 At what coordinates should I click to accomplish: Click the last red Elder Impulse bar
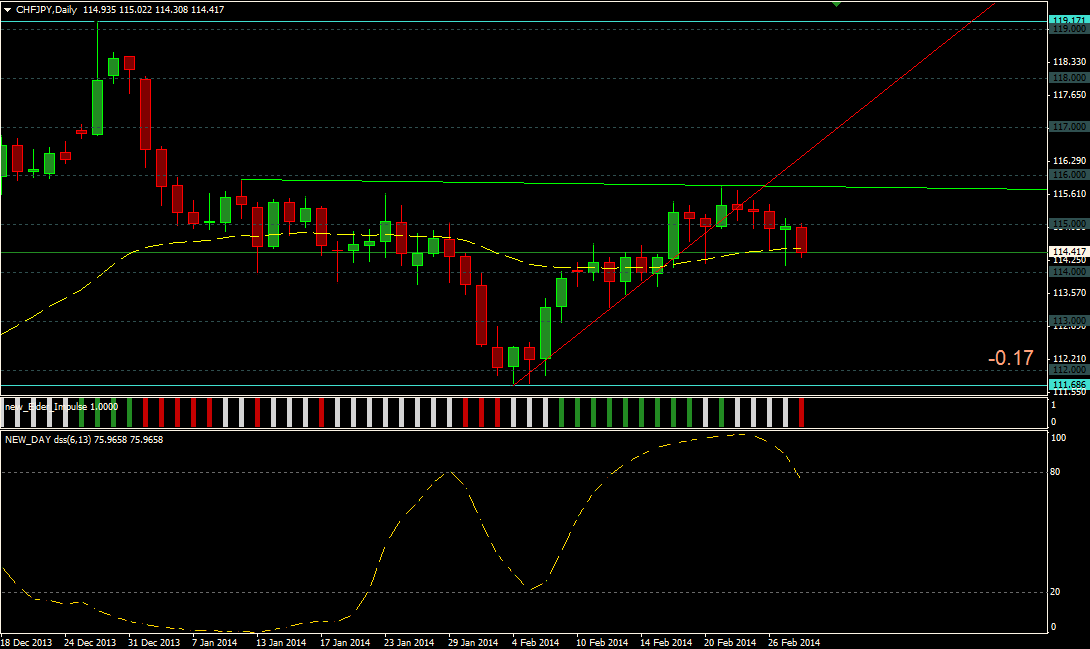[x=802, y=412]
